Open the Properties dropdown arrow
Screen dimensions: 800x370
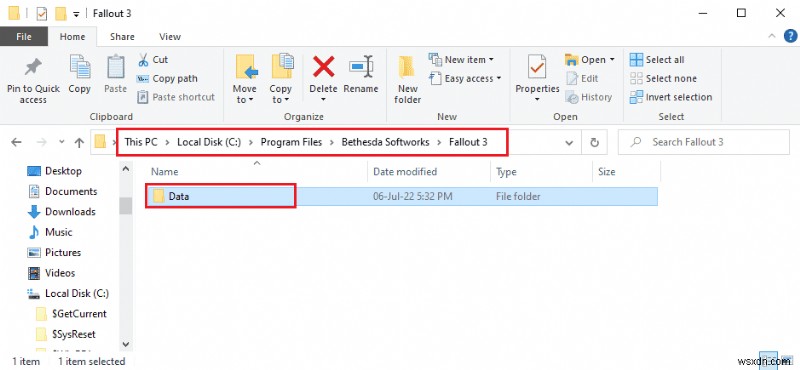pyautogui.click(x=537, y=100)
